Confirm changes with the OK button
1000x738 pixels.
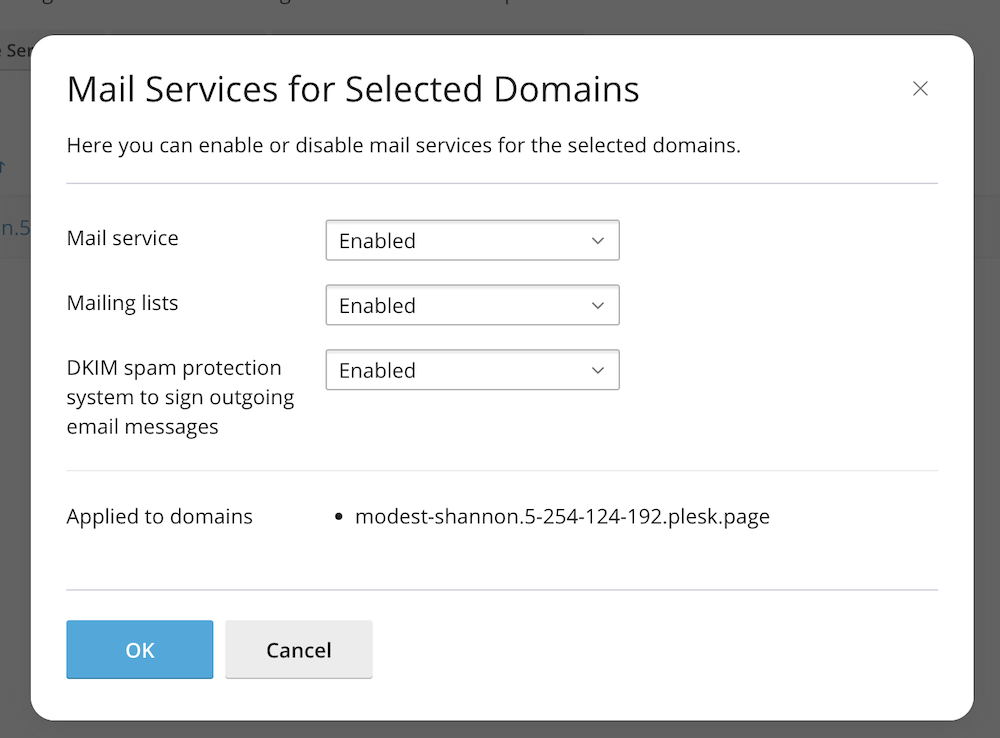140,650
